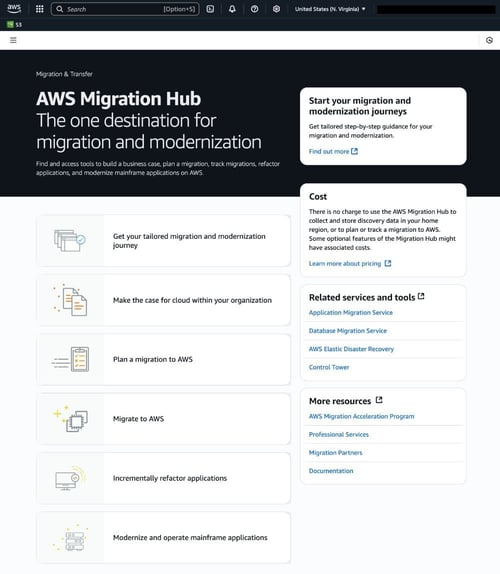Open the United States (N. Virginia) region dropdown
This screenshot has width=500, height=574.
click(x=330, y=9)
